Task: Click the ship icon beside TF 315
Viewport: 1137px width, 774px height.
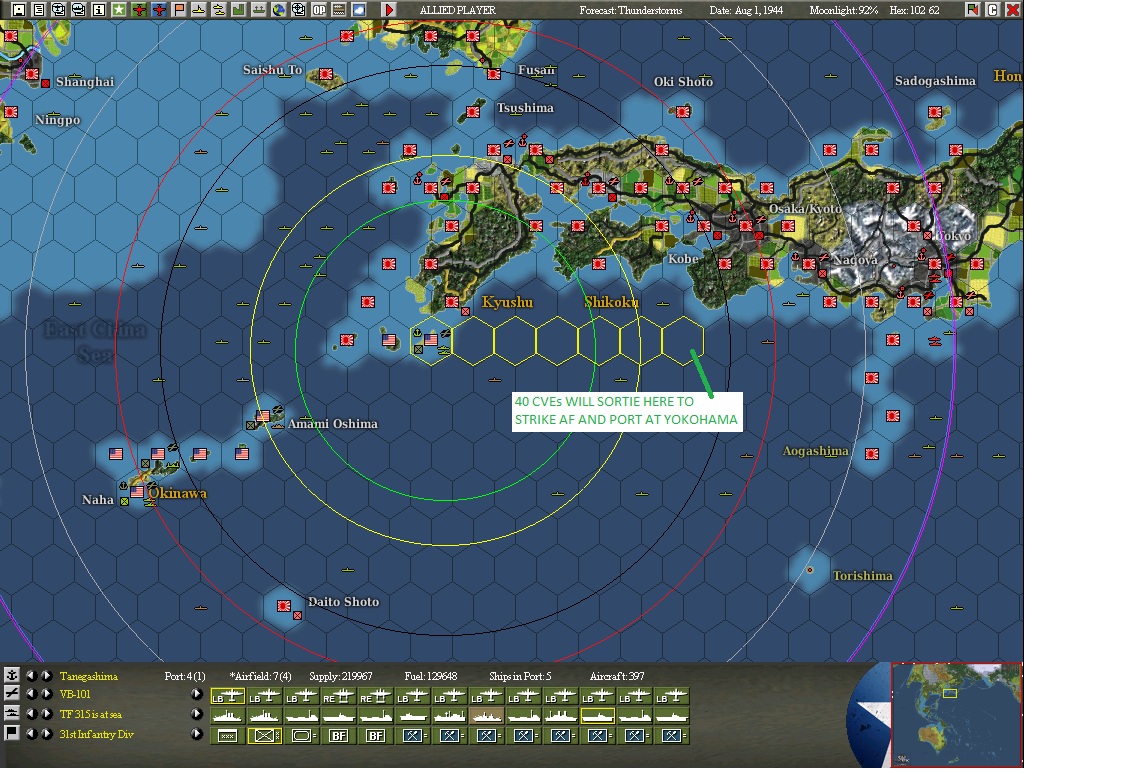Action: (x=12, y=714)
